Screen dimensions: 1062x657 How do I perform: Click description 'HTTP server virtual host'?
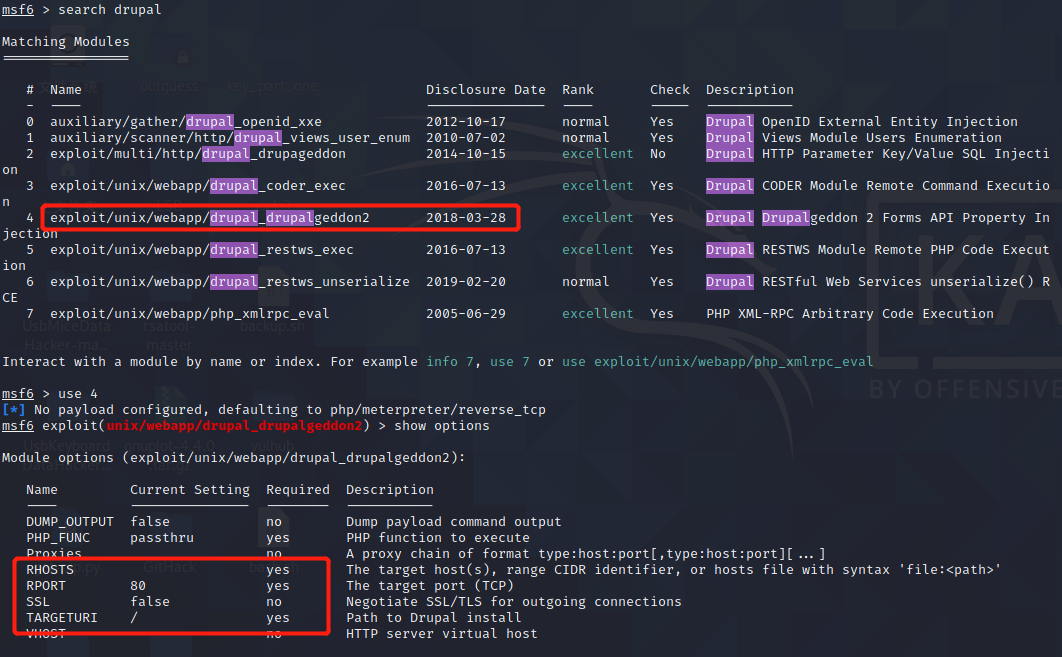(442, 634)
